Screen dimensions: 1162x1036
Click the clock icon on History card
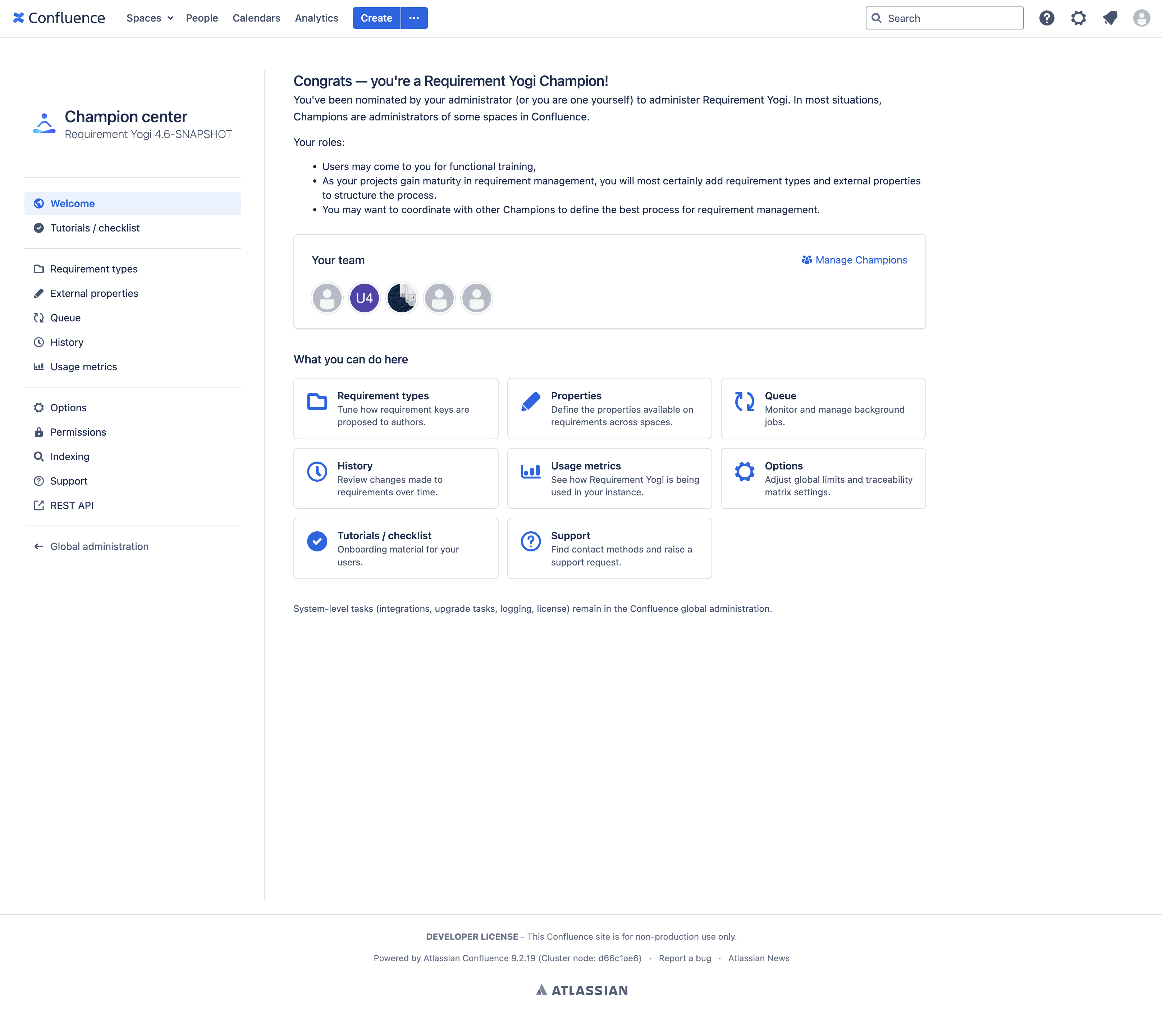pos(317,472)
